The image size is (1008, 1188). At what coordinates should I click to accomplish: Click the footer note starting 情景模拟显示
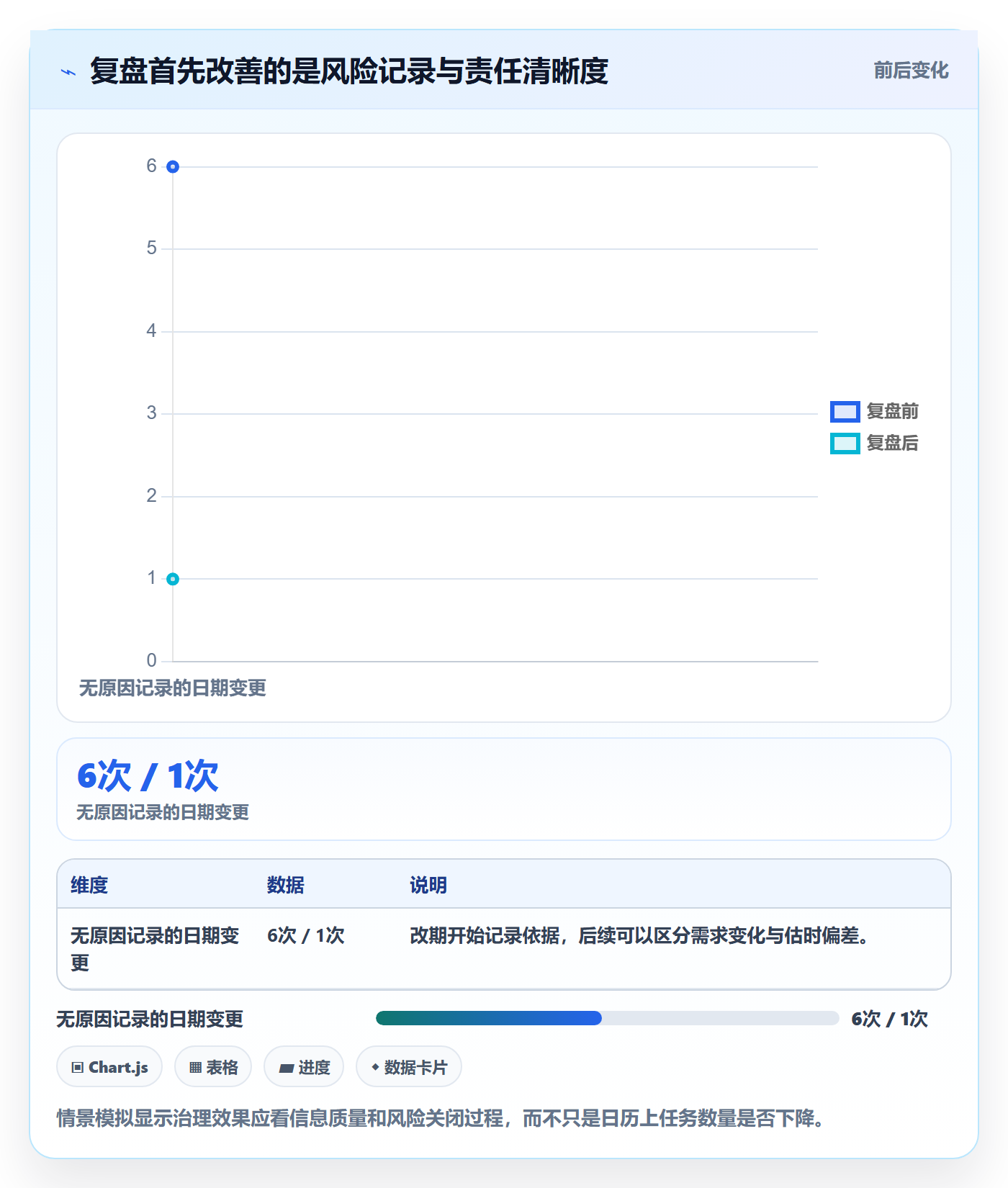click(440, 1119)
